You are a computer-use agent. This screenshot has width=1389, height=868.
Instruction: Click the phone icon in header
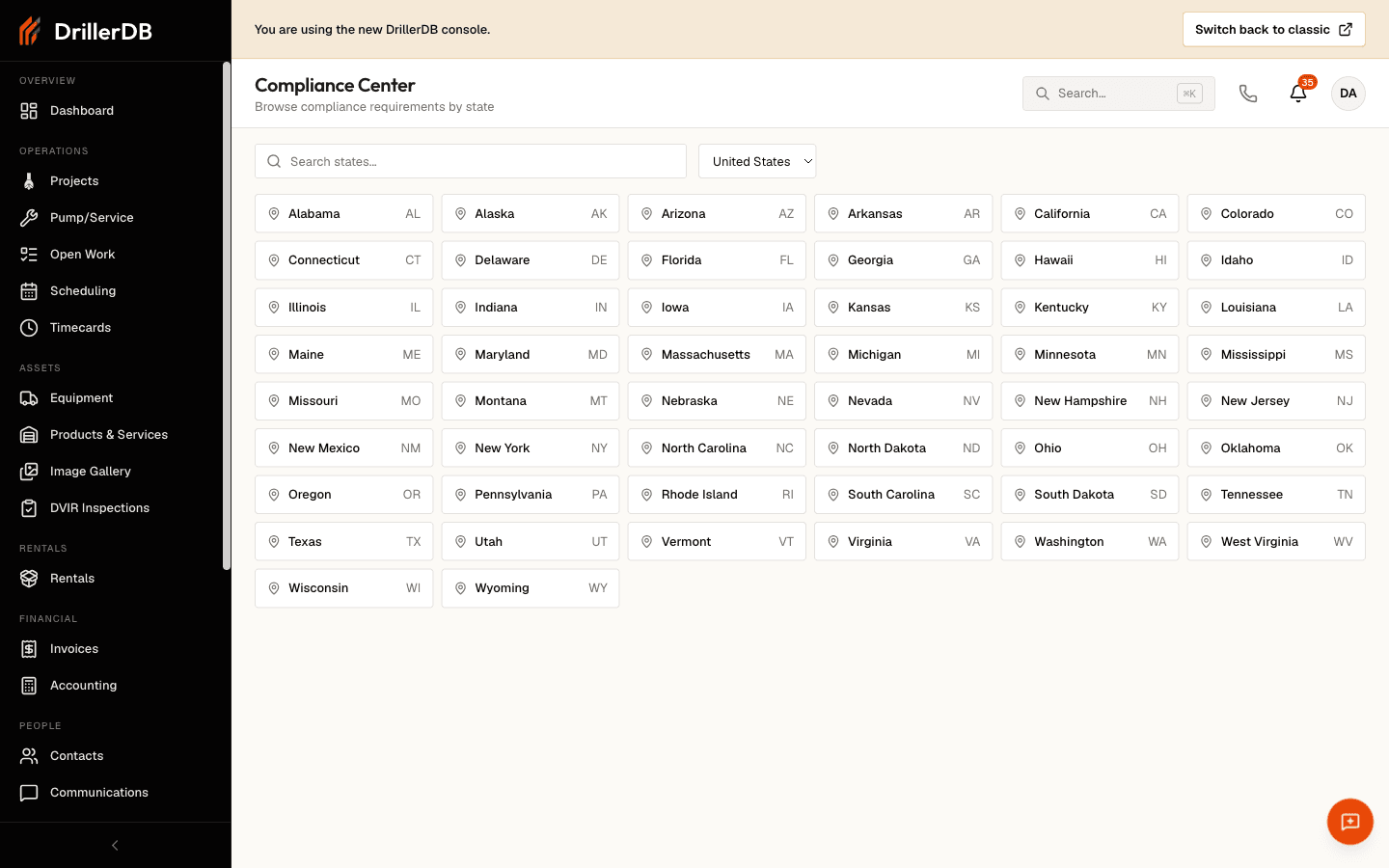(x=1248, y=94)
